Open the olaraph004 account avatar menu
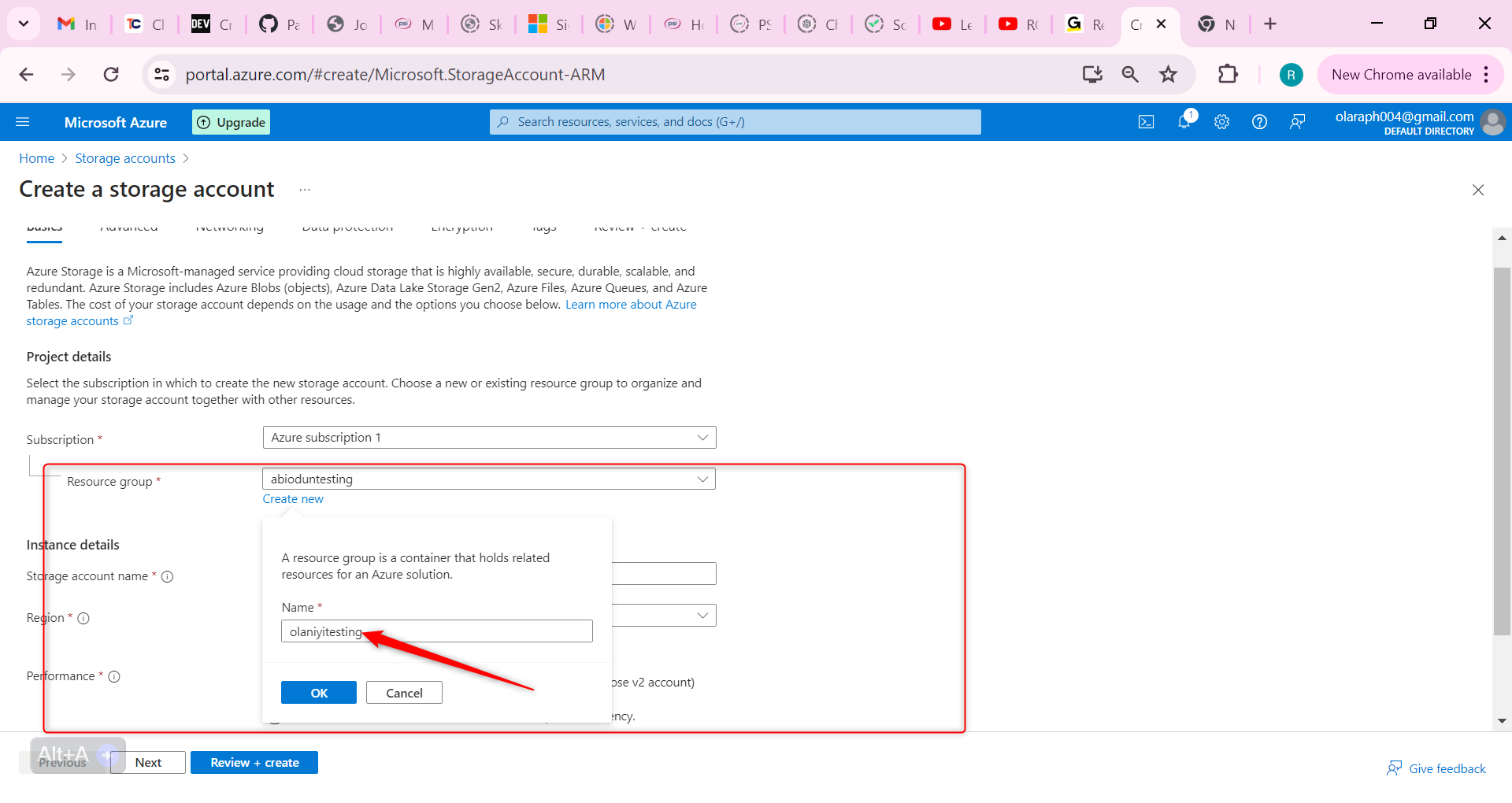 1492,122
